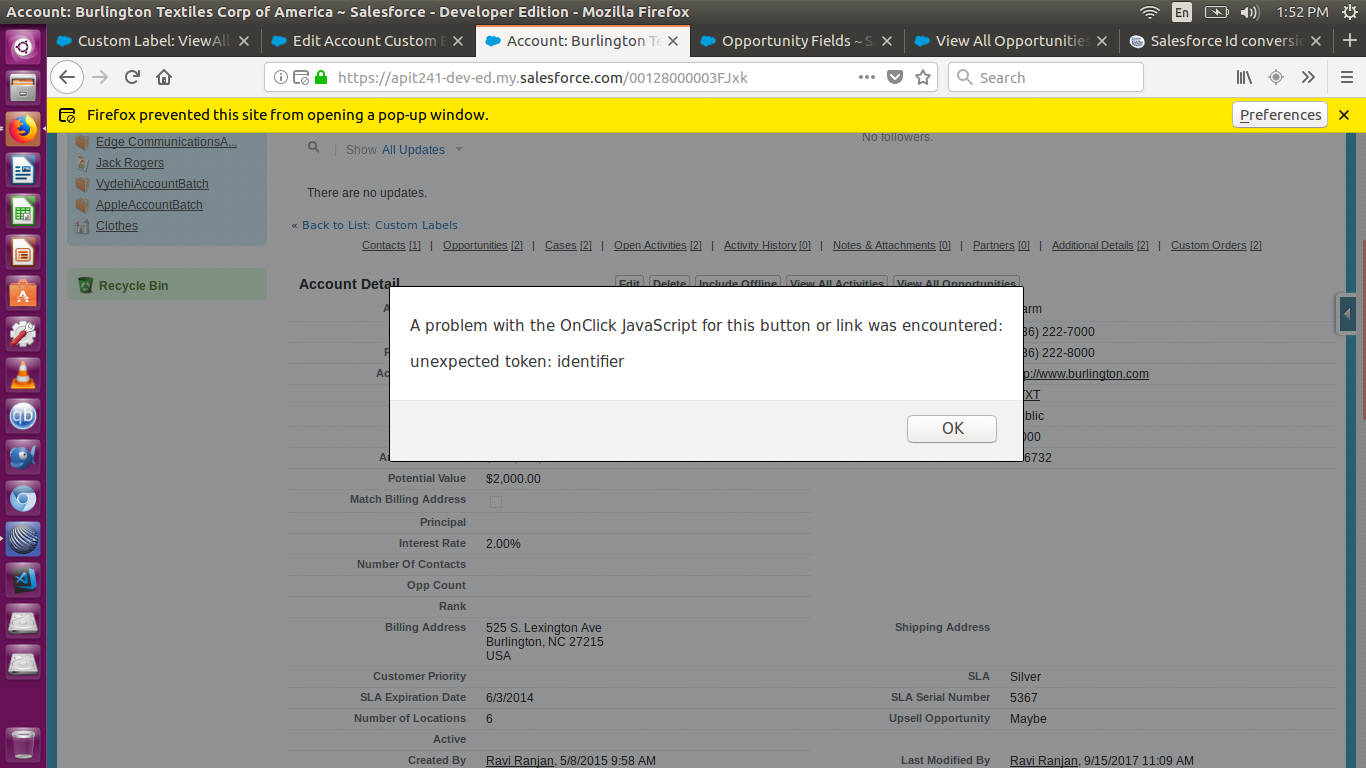Open page actions three-dot menu in address bar
The image size is (1366, 768).
[x=868, y=77]
